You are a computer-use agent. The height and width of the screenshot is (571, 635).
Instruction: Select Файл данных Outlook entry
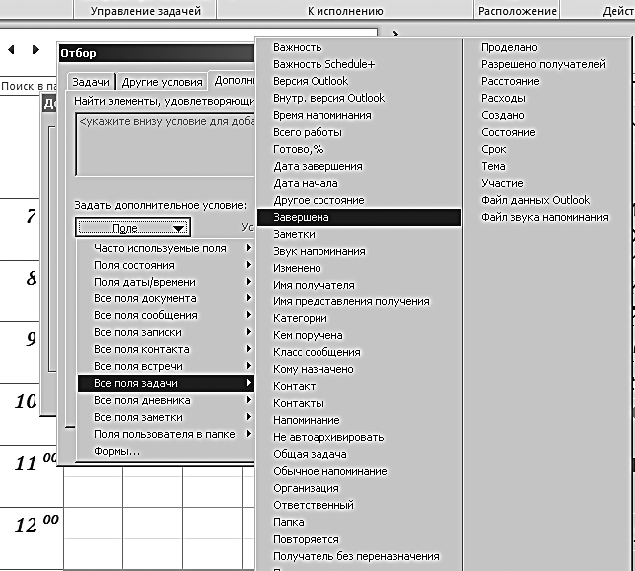tap(535, 200)
